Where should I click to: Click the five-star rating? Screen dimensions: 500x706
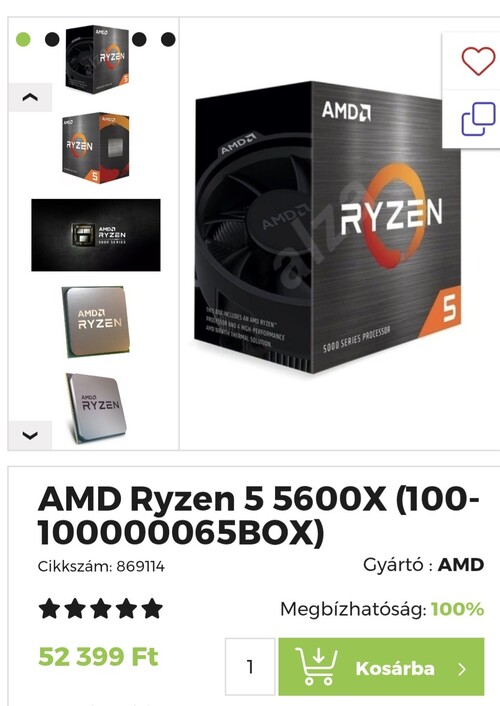tap(100, 609)
